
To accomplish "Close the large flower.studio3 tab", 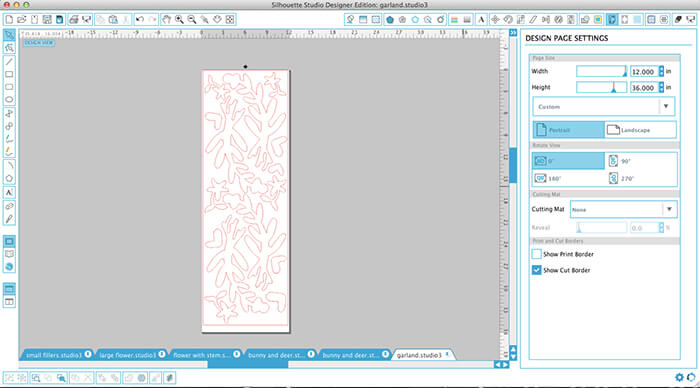I will (162, 354).
